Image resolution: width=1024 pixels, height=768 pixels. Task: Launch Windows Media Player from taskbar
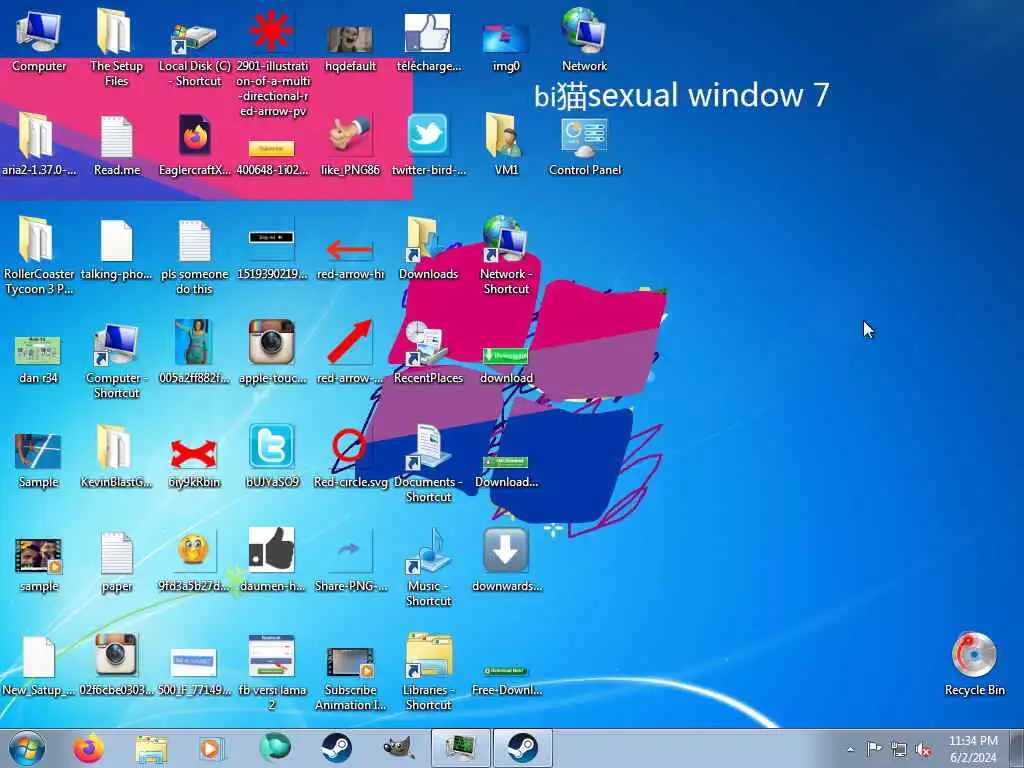point(211,748)
